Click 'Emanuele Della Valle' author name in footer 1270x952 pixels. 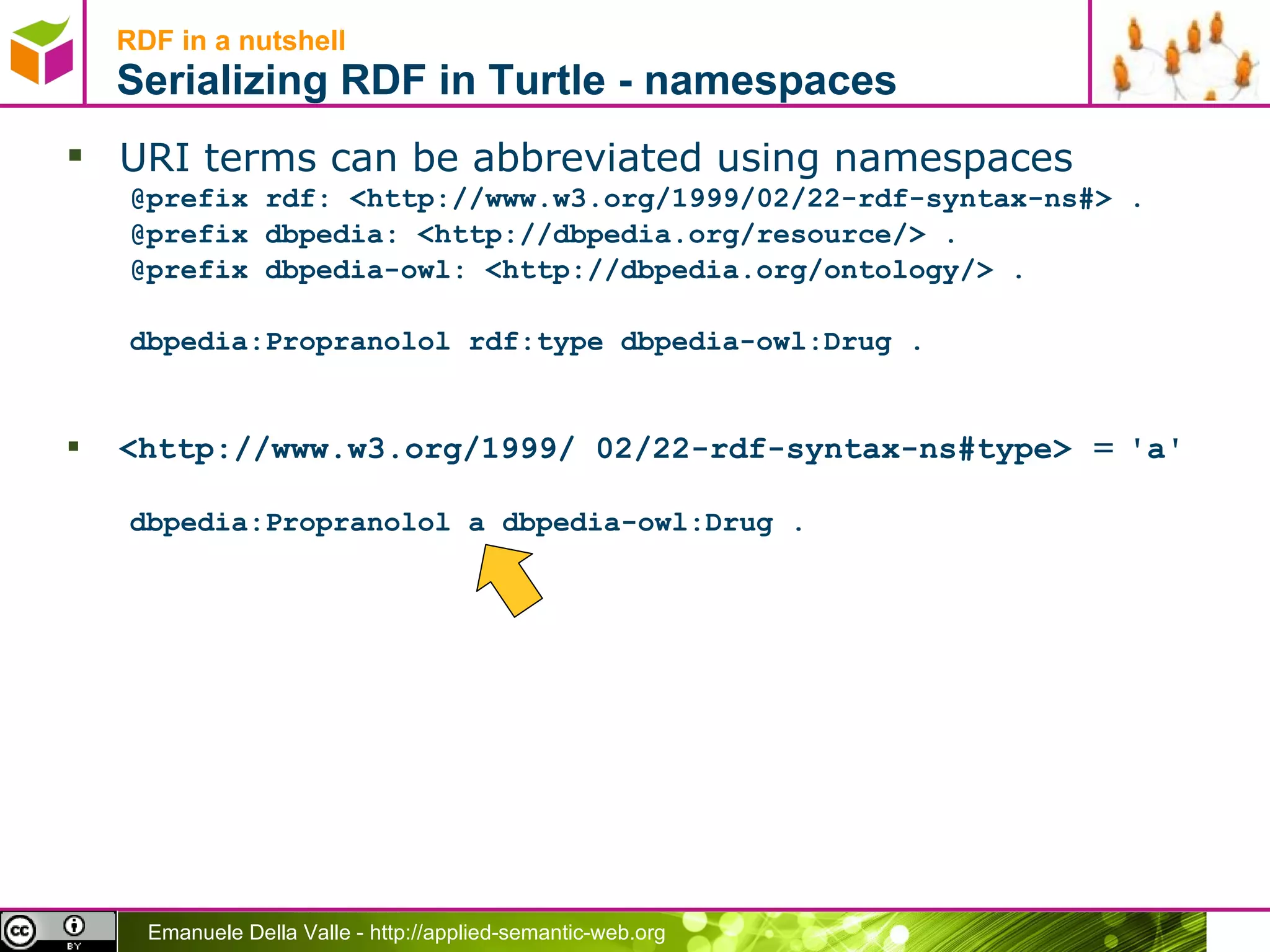tap(249, 933)
